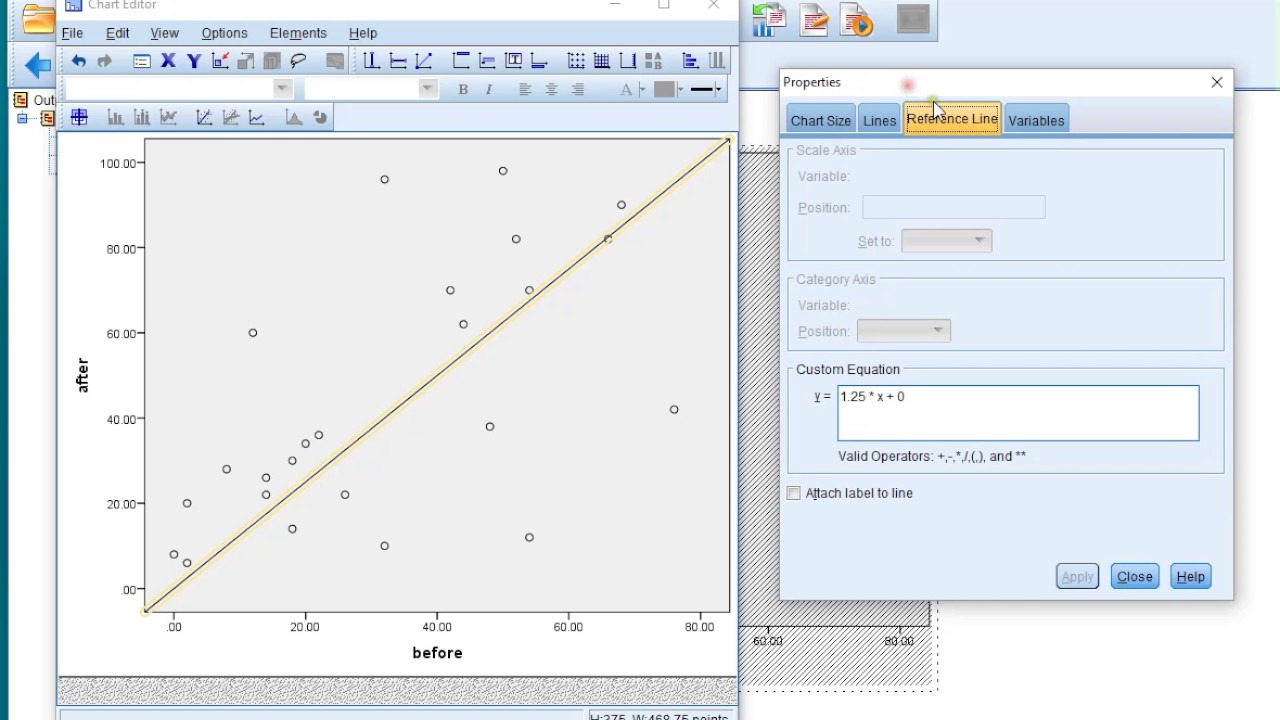The height and width of the screenshot is (720, 1280).
Task: Open Category Axis Position dropdown
Action: coord(904,331)
